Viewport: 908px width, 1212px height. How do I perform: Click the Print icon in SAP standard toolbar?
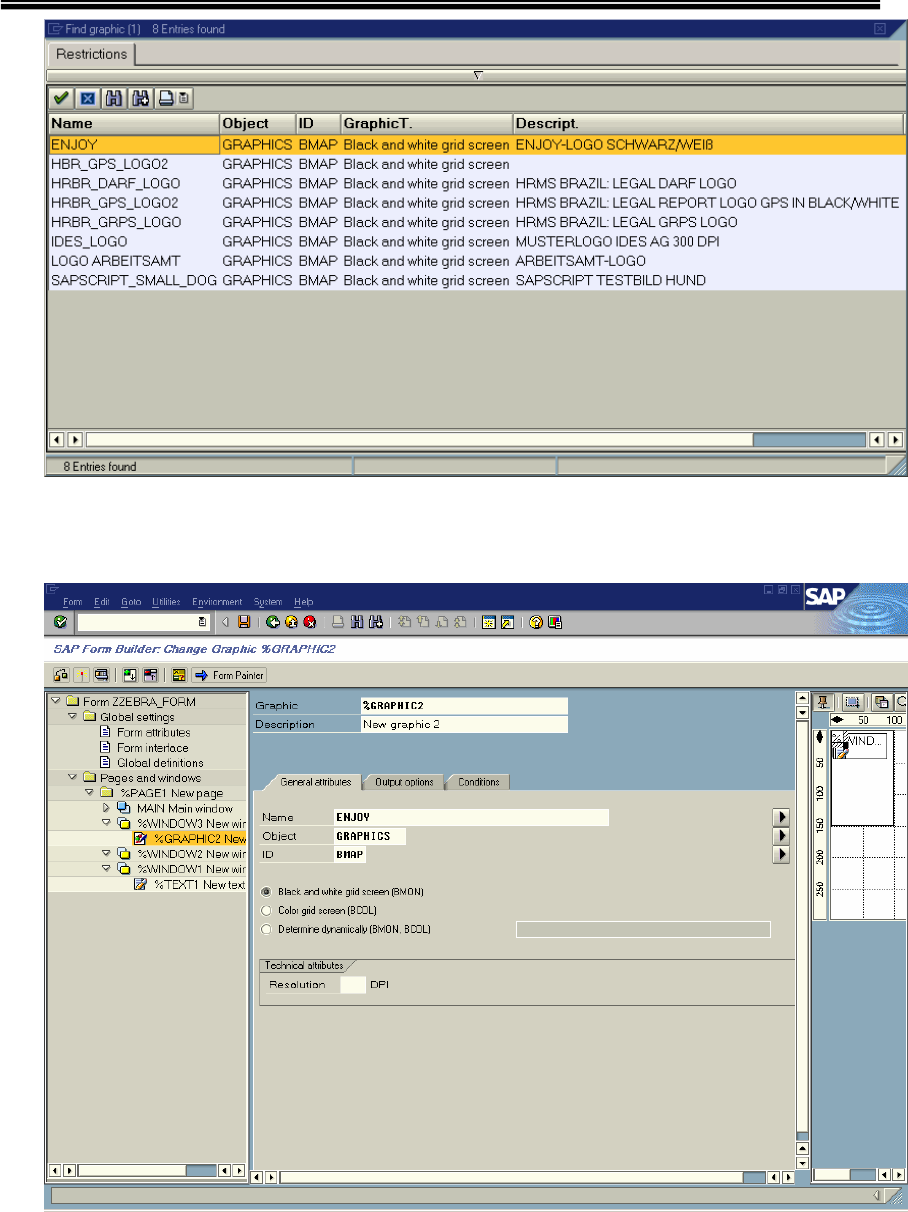point(339,622)
